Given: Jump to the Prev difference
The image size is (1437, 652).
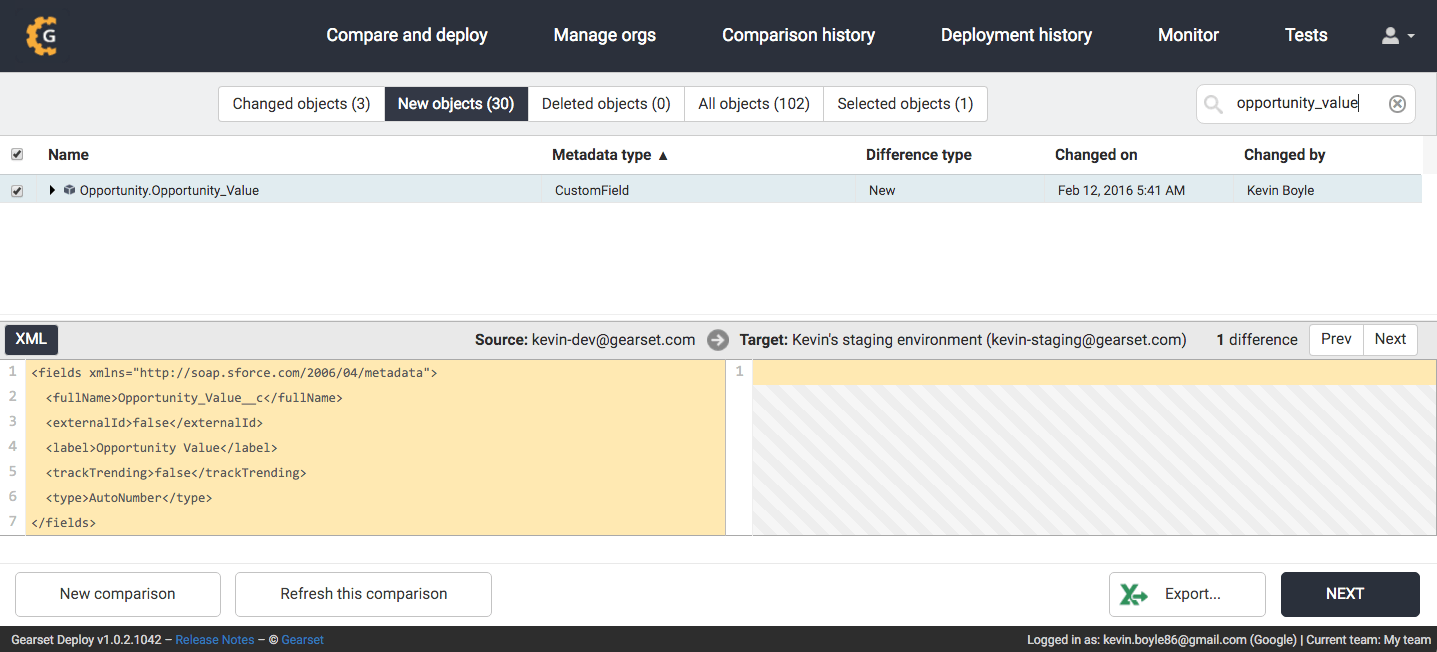Looking at the screenshot, I should (x=1336, y=339).
